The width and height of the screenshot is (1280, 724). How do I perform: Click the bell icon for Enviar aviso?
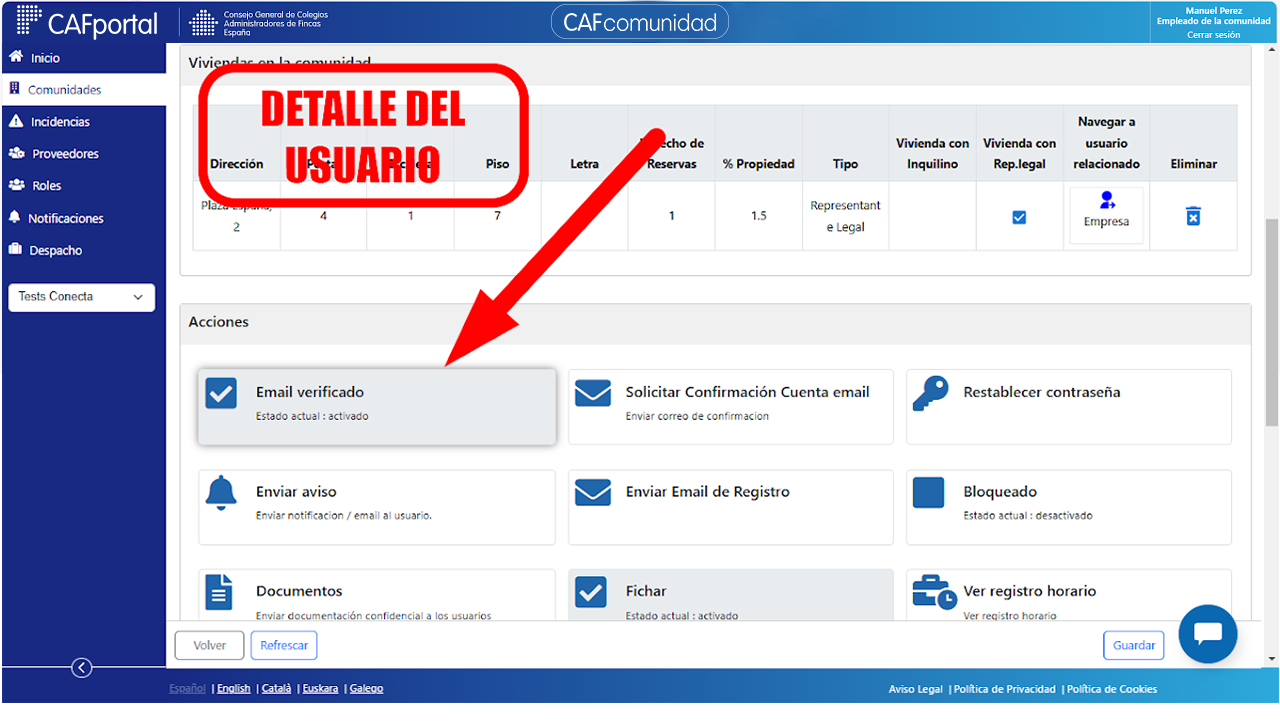[x=220, y=493]
